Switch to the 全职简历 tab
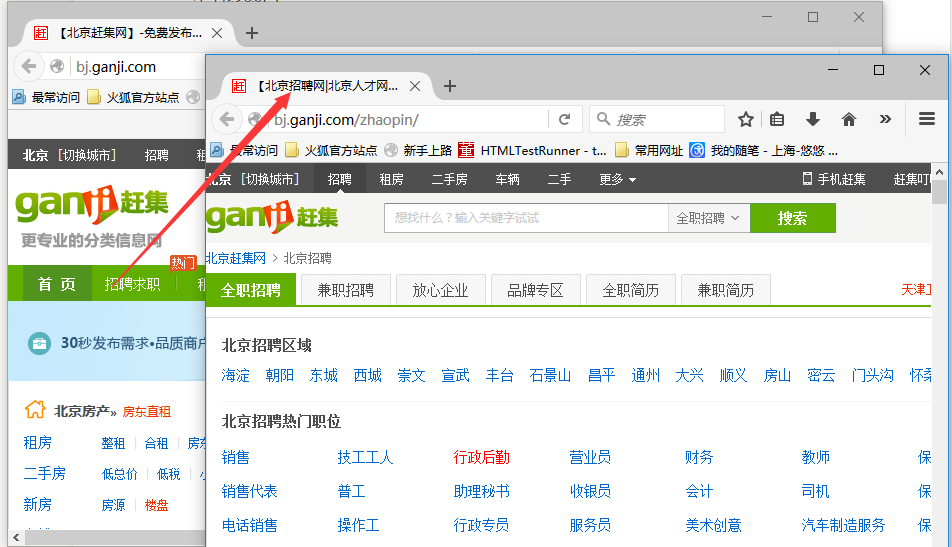 click(x=630, y=290)
